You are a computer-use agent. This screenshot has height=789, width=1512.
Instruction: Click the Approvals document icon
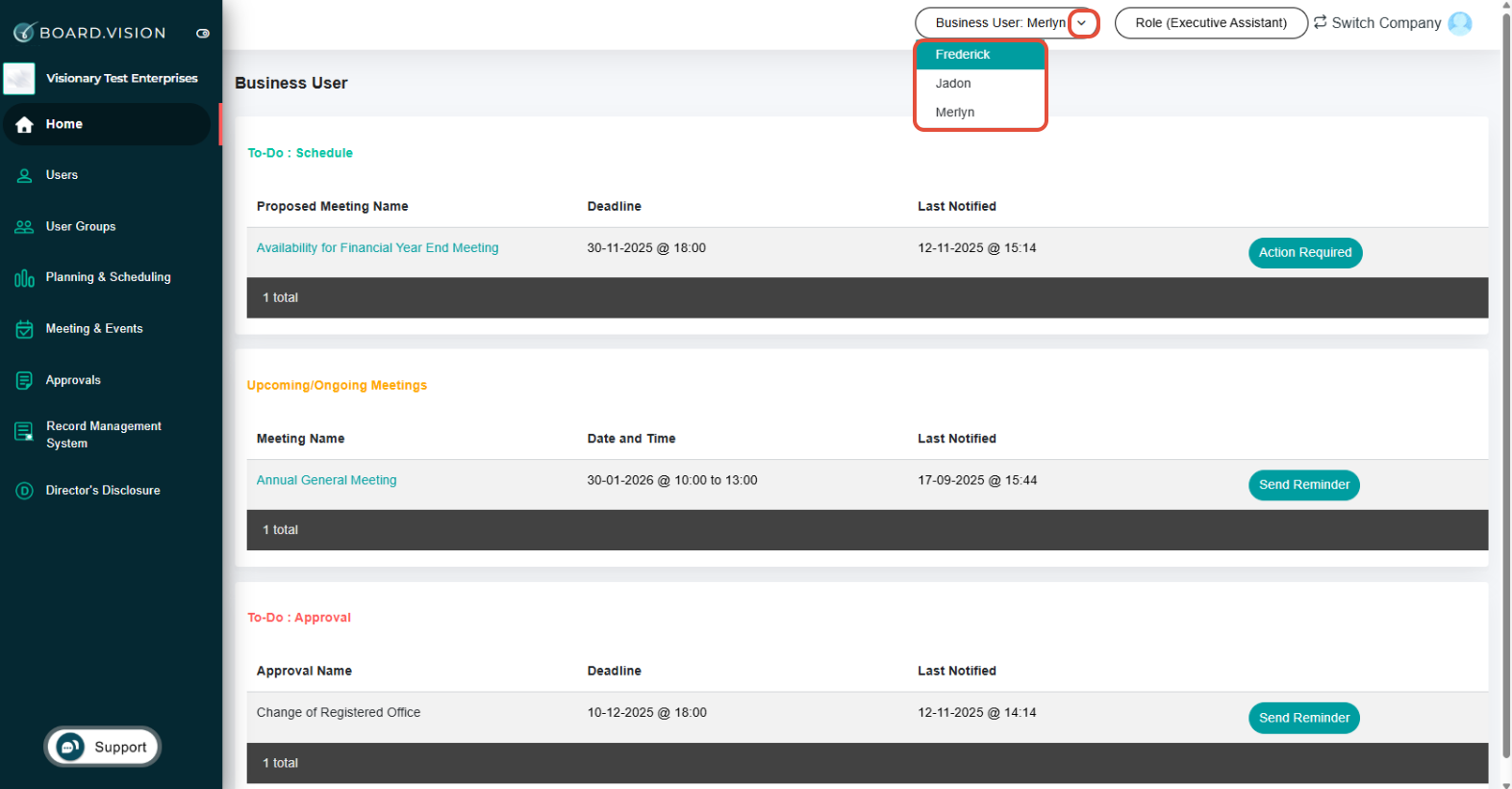point(24,381)
